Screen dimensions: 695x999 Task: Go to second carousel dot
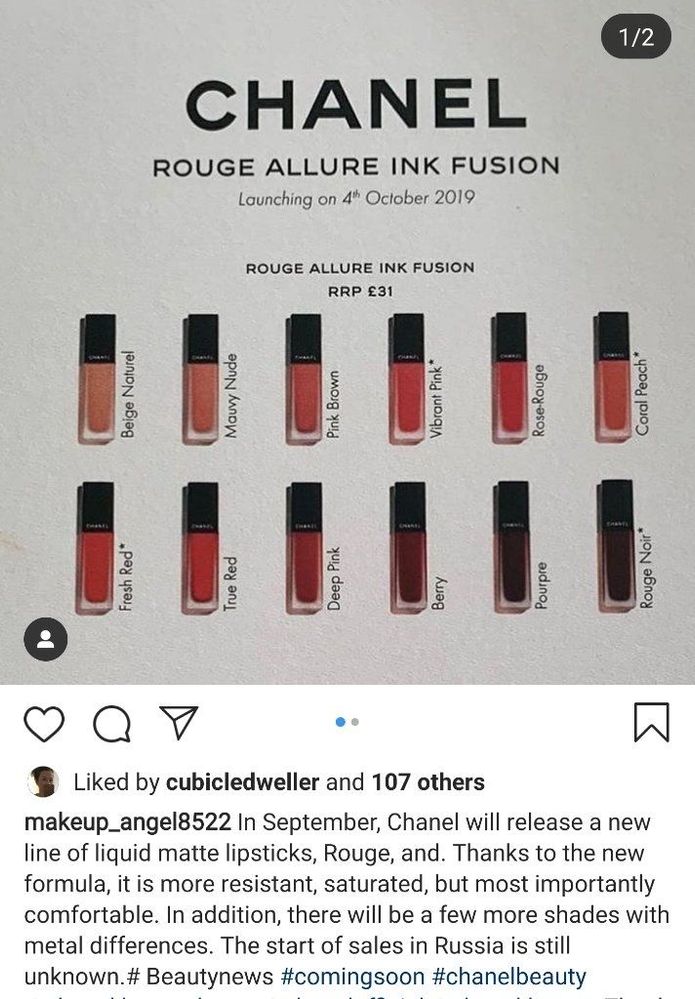(x=355, y=722)
